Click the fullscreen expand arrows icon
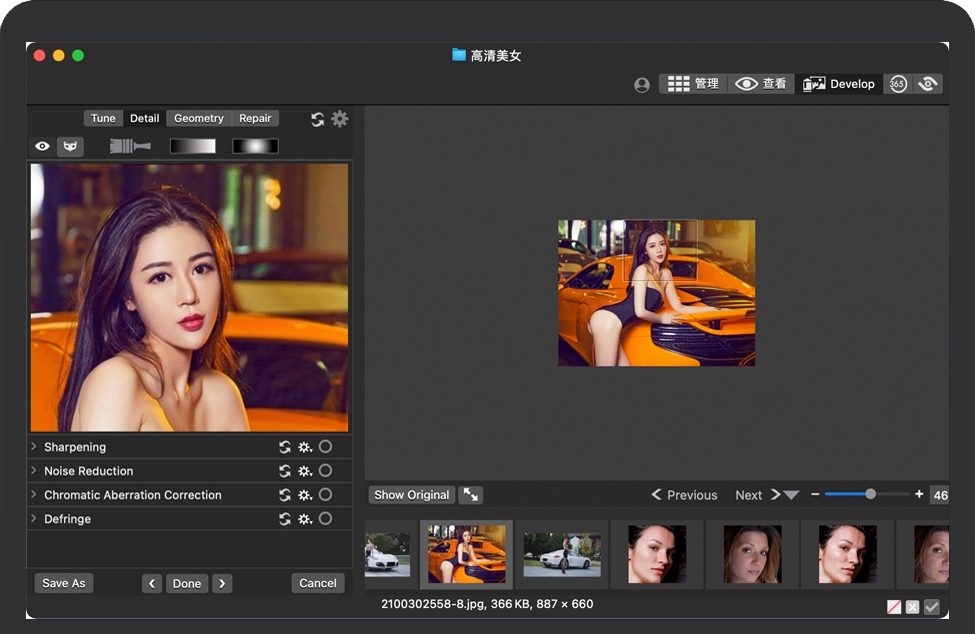This screenshot has height=634, width=975. pos(470,495)
